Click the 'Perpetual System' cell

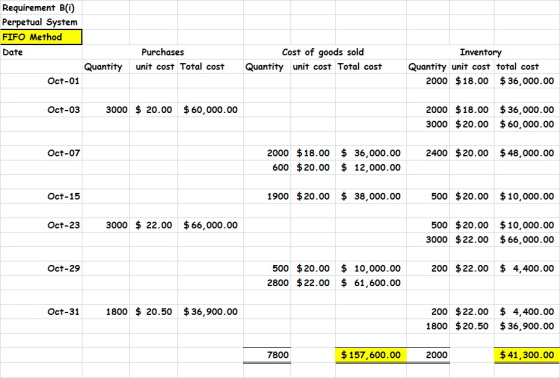(x=41, y=22)
